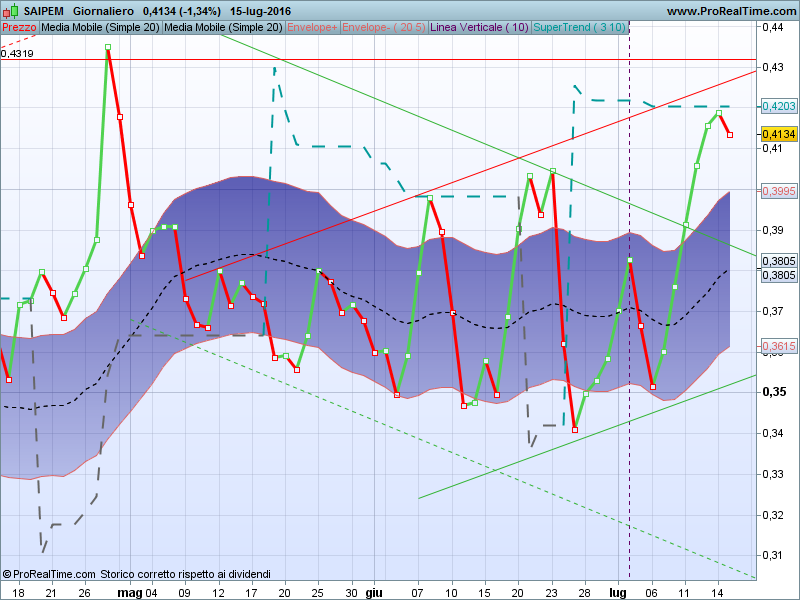Click the 0,33 price axis label

point(772,474)
